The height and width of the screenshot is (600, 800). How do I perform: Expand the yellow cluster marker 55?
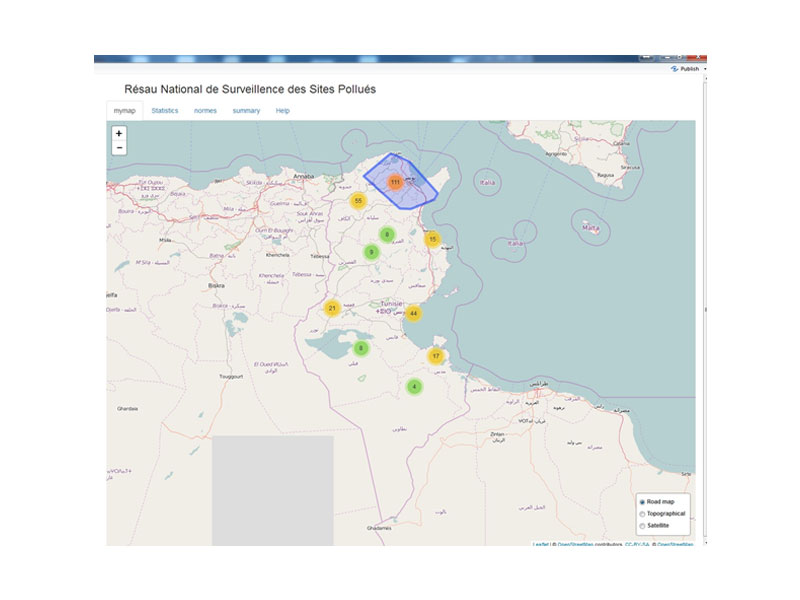(357, 201)
